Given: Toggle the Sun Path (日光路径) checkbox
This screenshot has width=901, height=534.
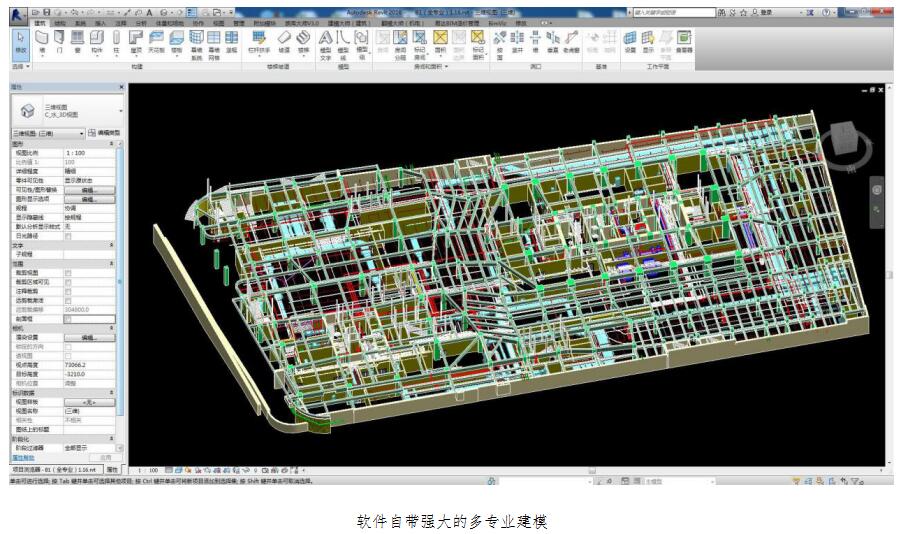Looking at the screenshot, I should click(x=68, y=236).
